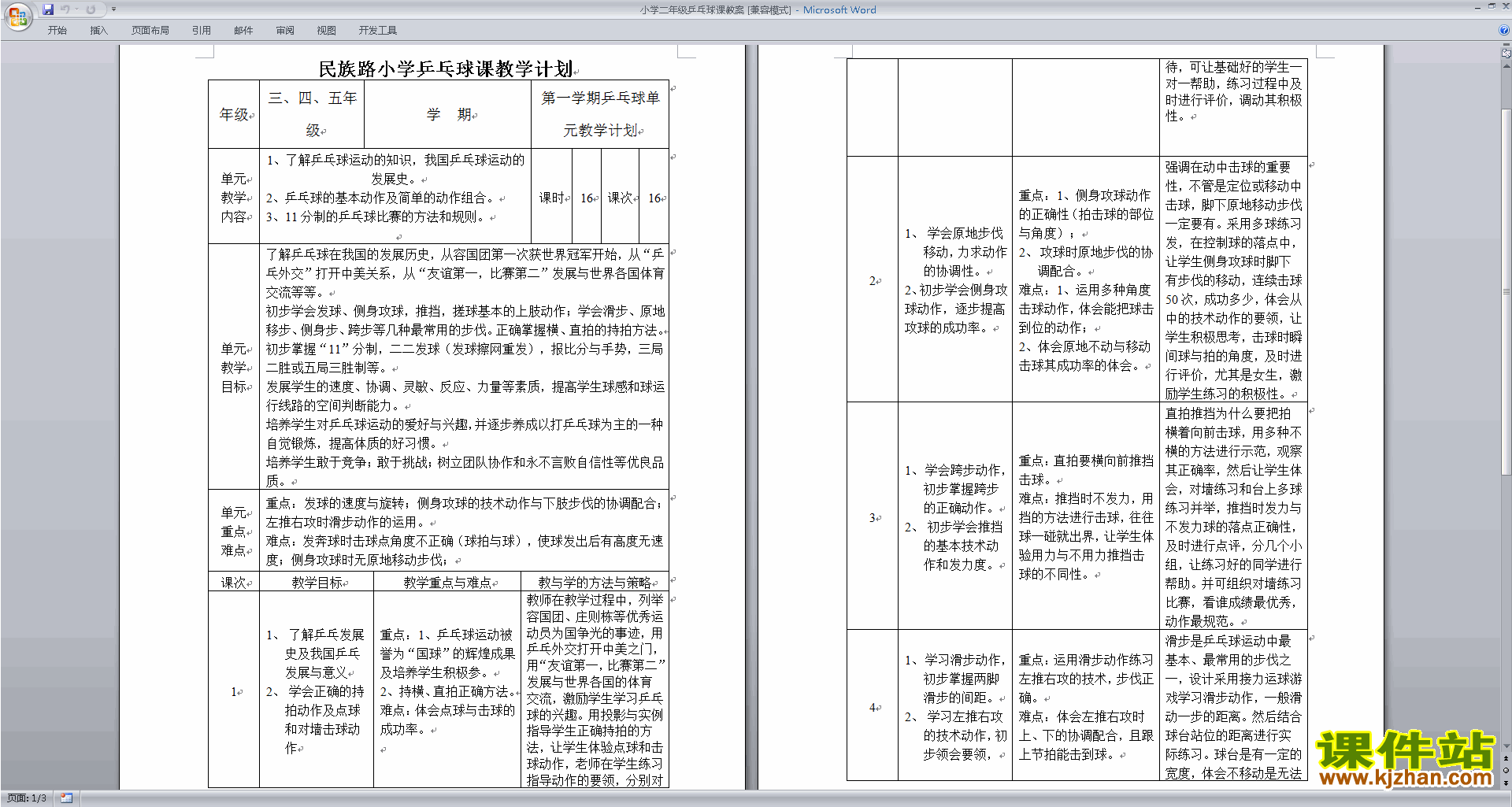Open the Undo history dropdown arrow
Screen dimensions: 1512x807
(76, 9)
